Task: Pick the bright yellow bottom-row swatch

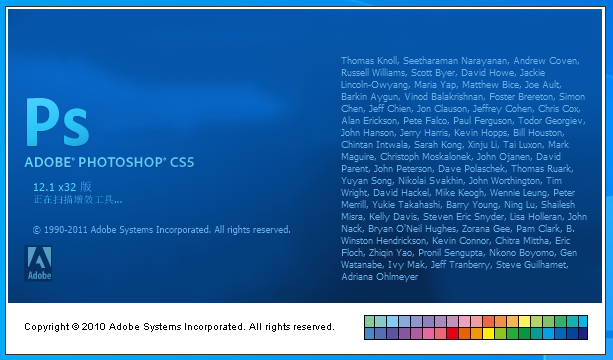Action: [x=489, y=333]
